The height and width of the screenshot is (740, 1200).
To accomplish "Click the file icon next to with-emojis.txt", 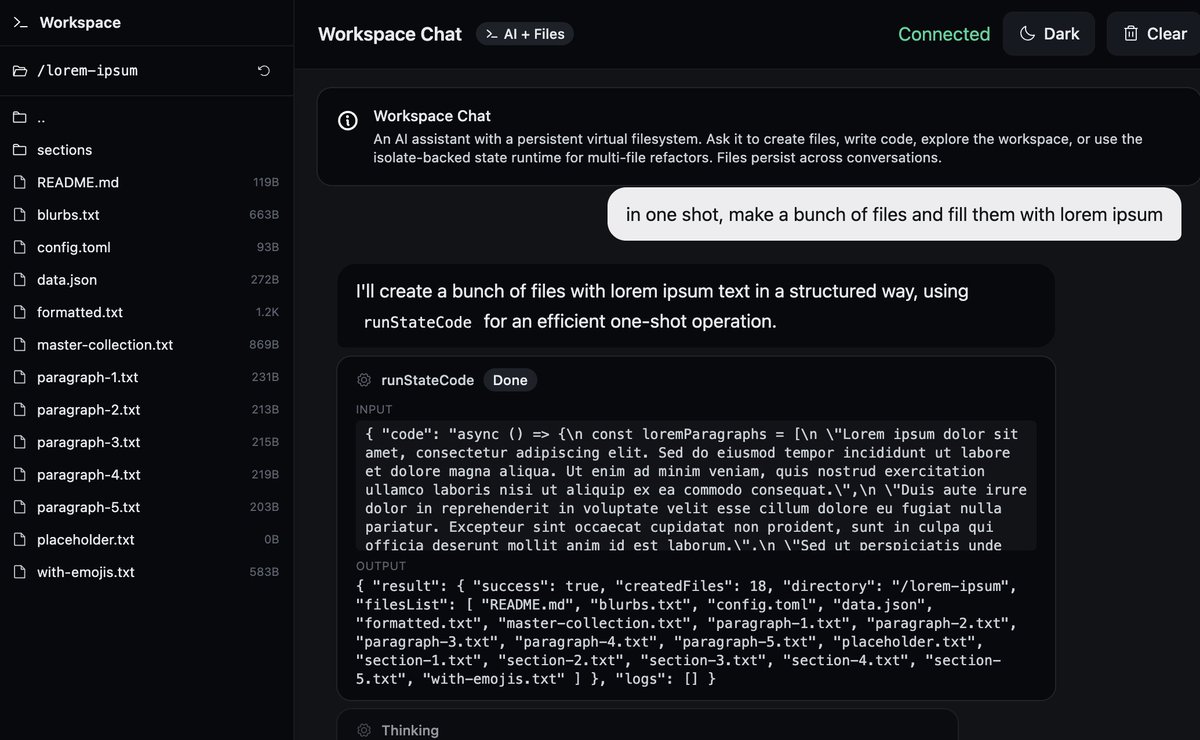I will (20, 572).
